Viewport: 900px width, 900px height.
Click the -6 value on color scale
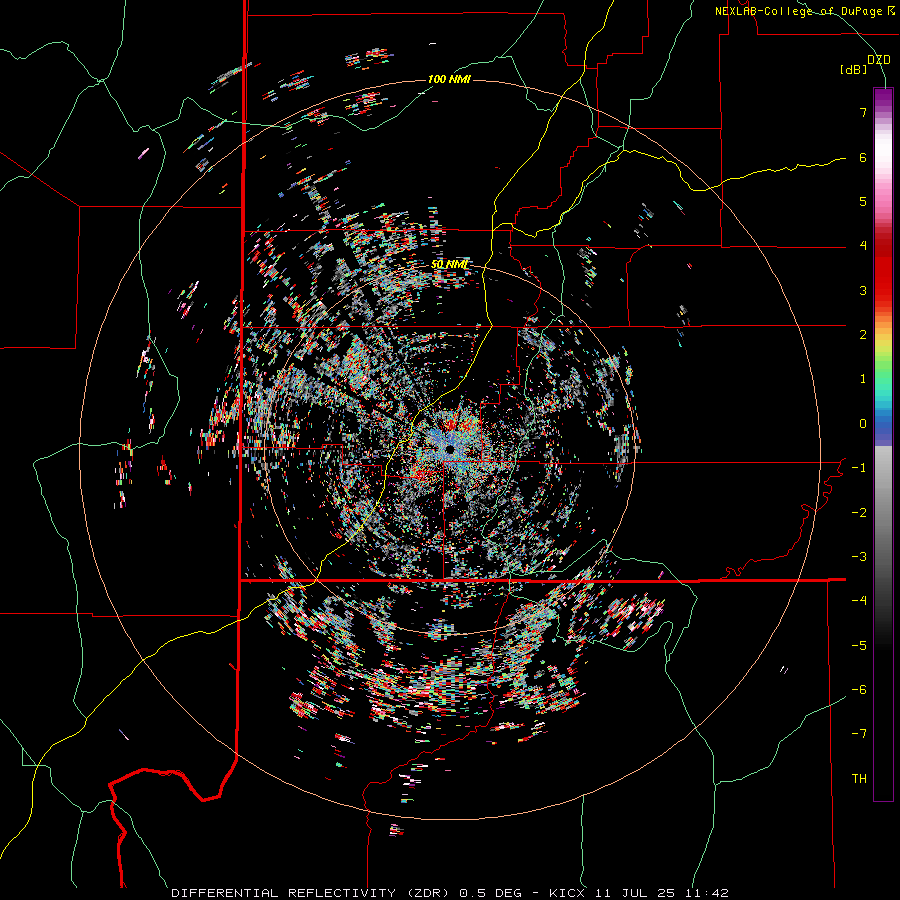pos(859,690)
